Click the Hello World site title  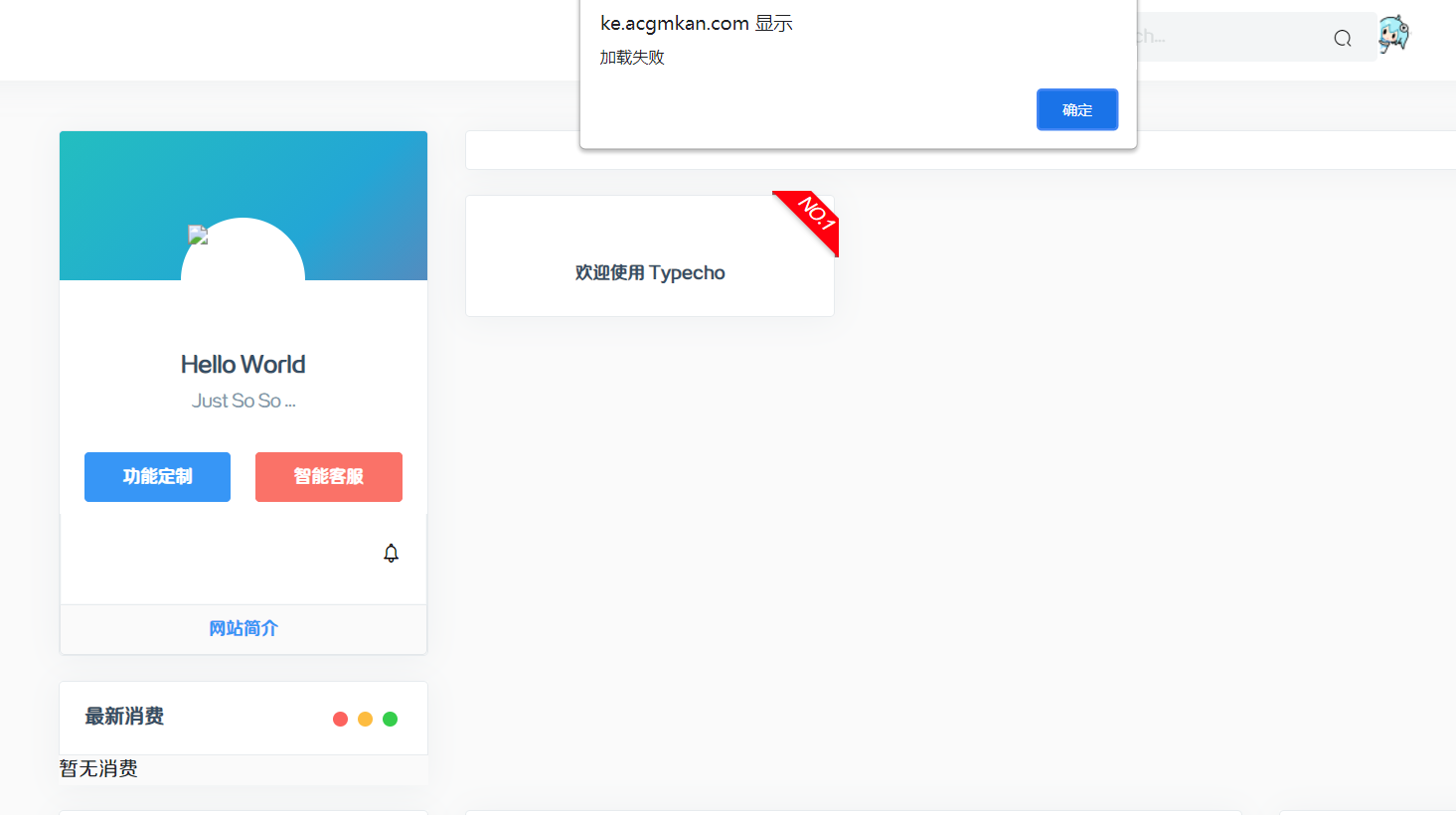coord(243,364)
